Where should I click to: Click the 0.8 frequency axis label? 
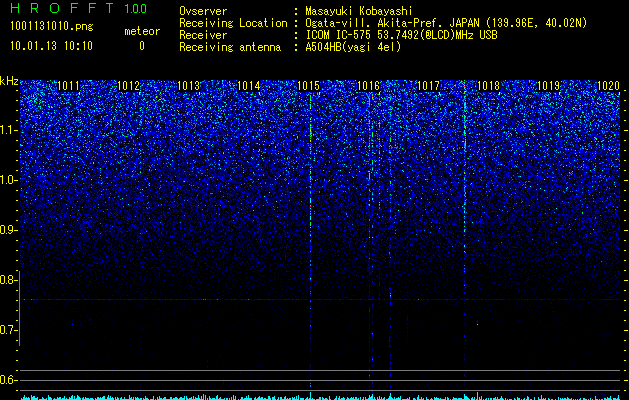coord(9,280)
